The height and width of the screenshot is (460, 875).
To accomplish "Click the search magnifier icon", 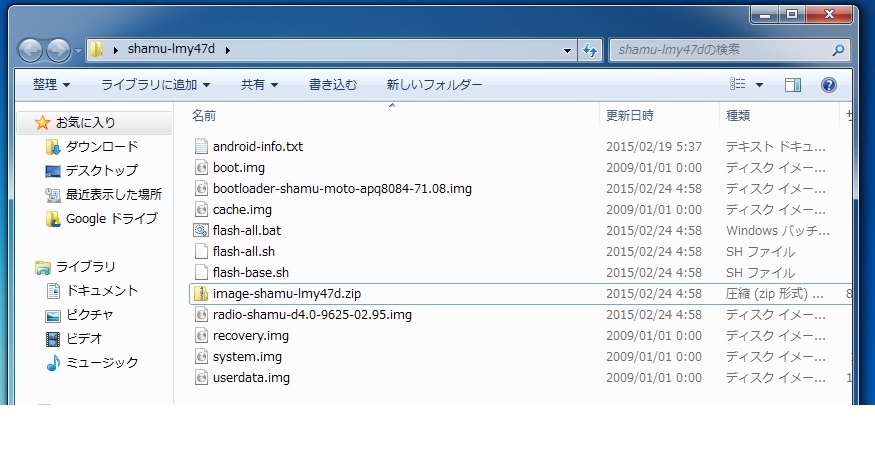I will click(x=838, y=50).
